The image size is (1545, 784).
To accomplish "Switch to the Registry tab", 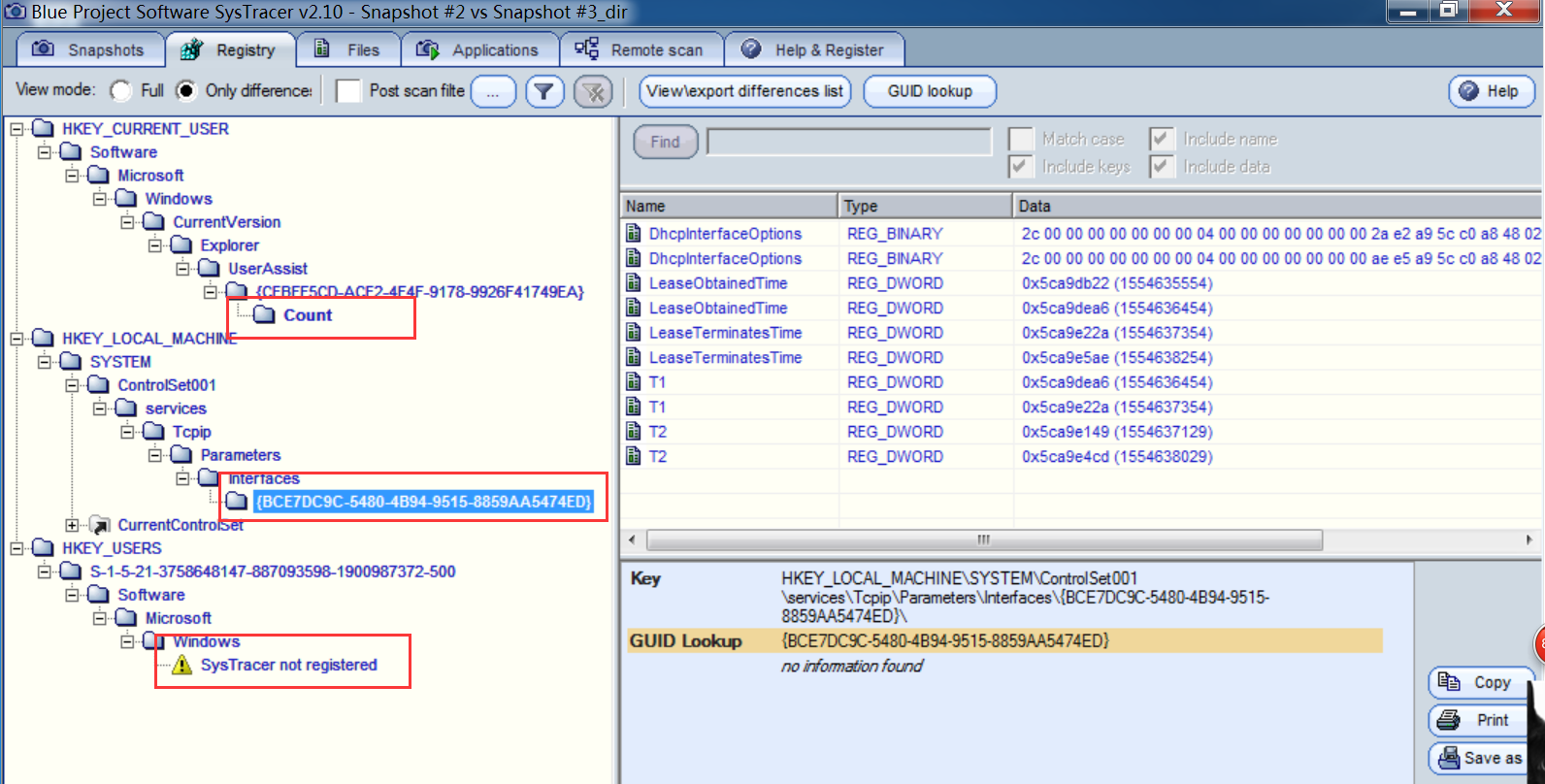I will click(x=232, y=49).
